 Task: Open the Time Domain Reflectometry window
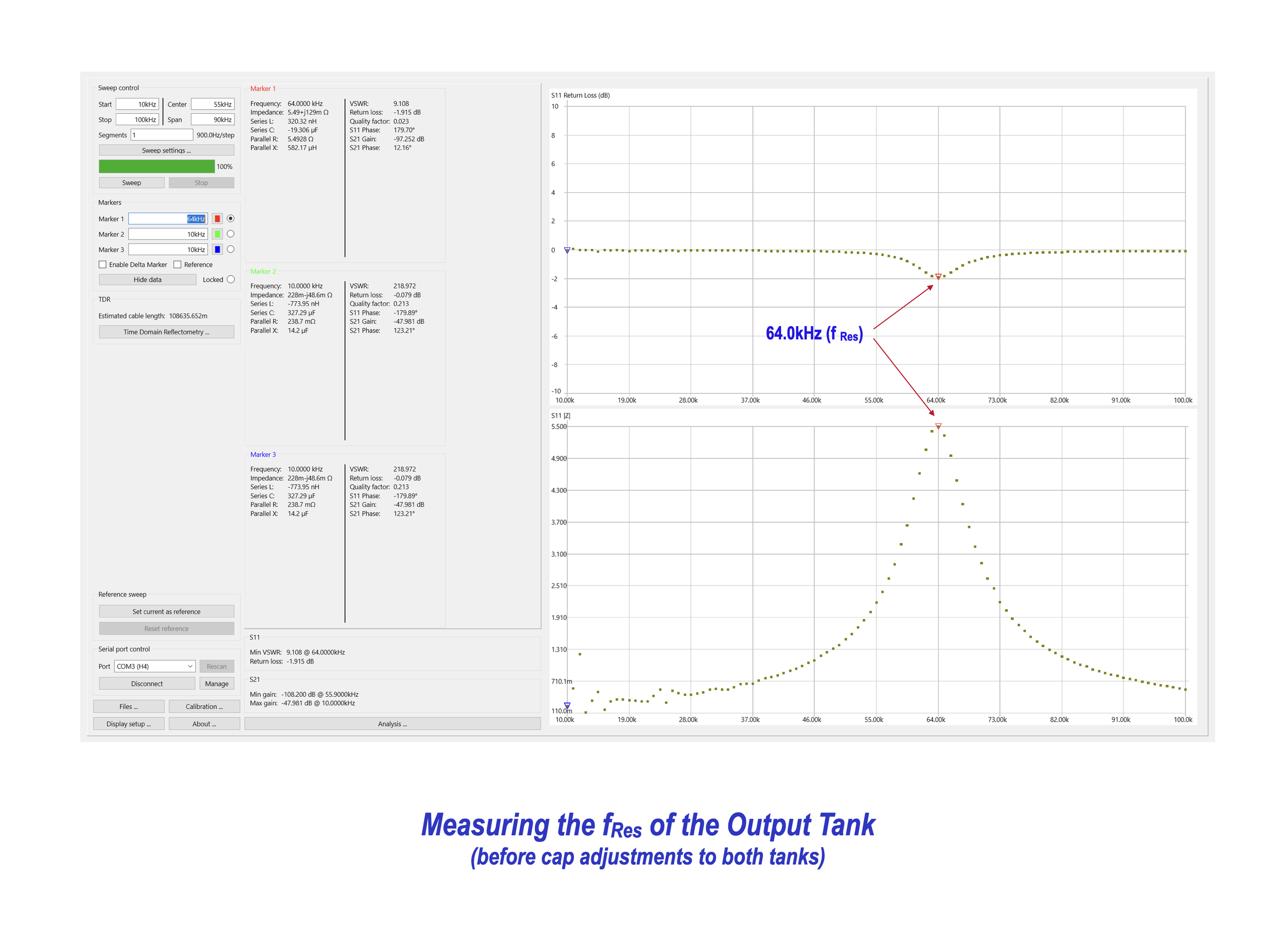click(x=166, y=332)
